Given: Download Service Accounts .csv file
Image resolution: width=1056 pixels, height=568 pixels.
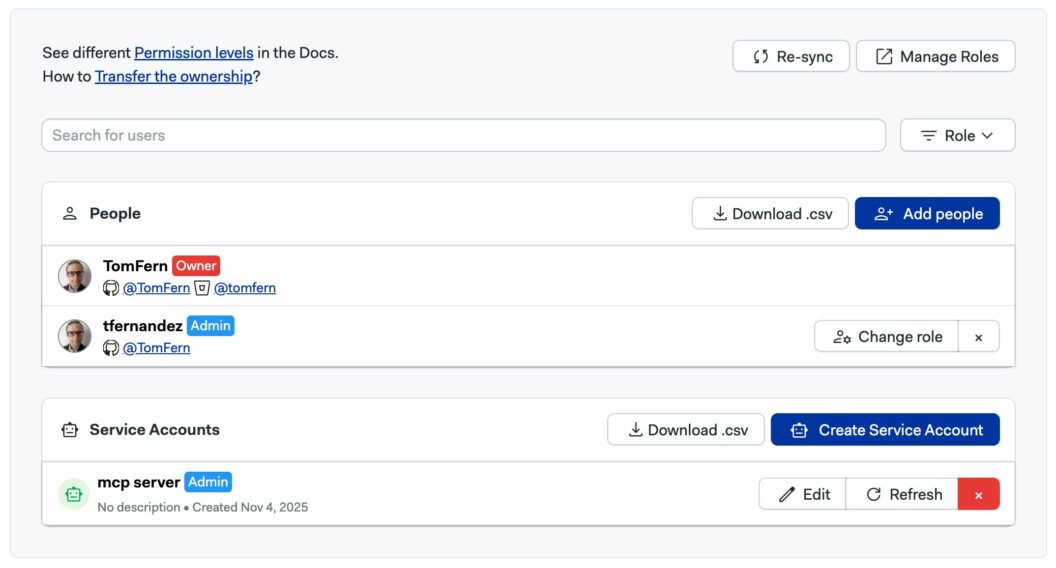Looking at the screenshot, I should click(x=686, y=430).
